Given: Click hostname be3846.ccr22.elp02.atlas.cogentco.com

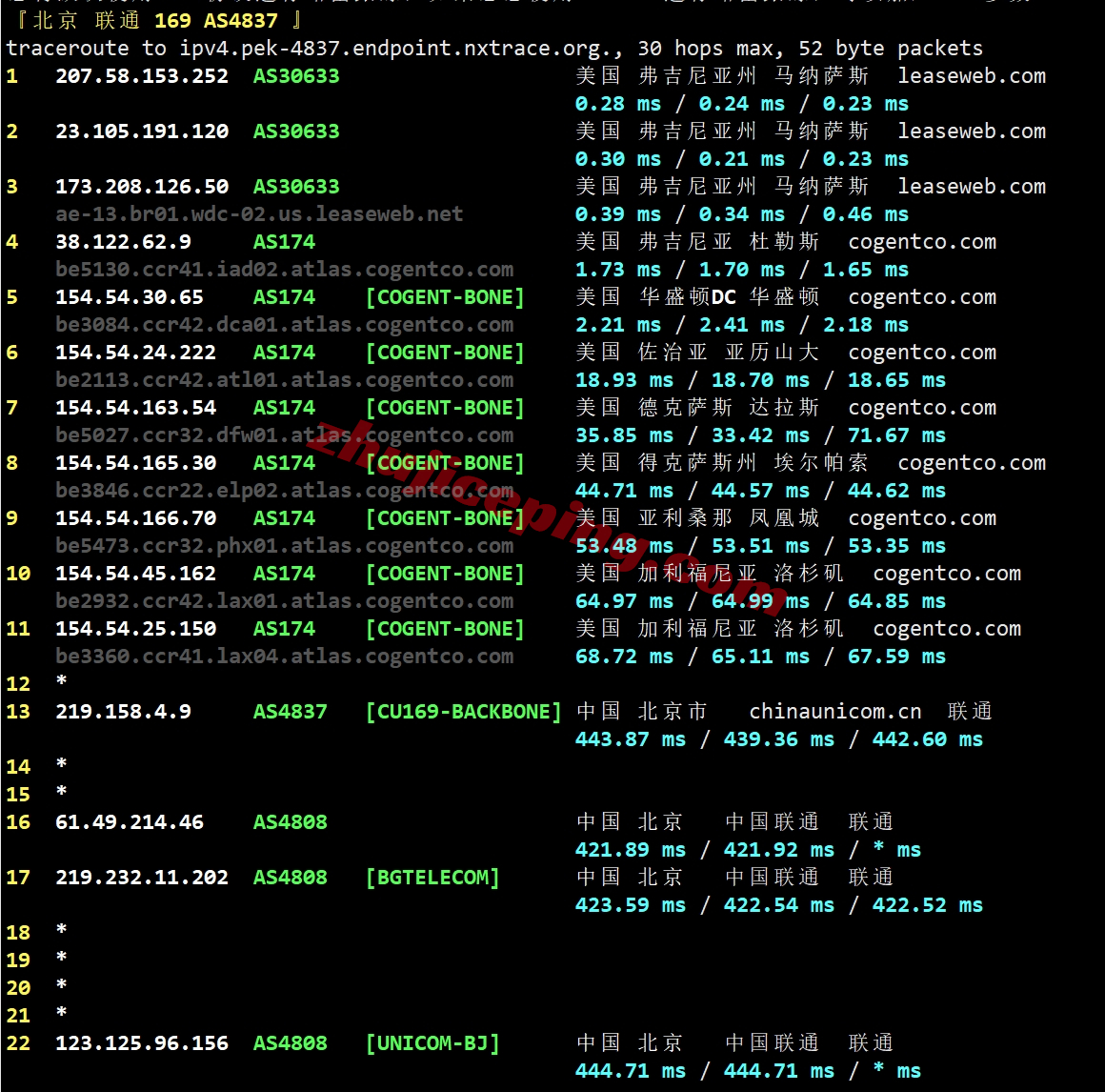Looking at the screenshot, I should point(284,491).
